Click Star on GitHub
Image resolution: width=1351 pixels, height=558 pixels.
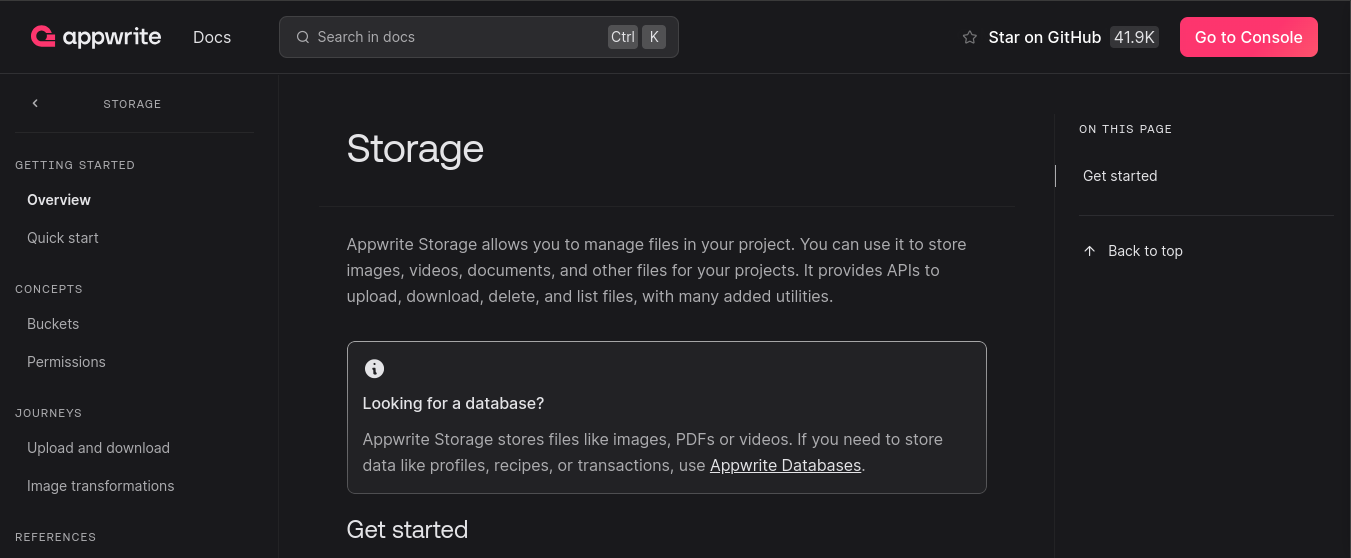pyautogui.click(x=1044, y=37)
